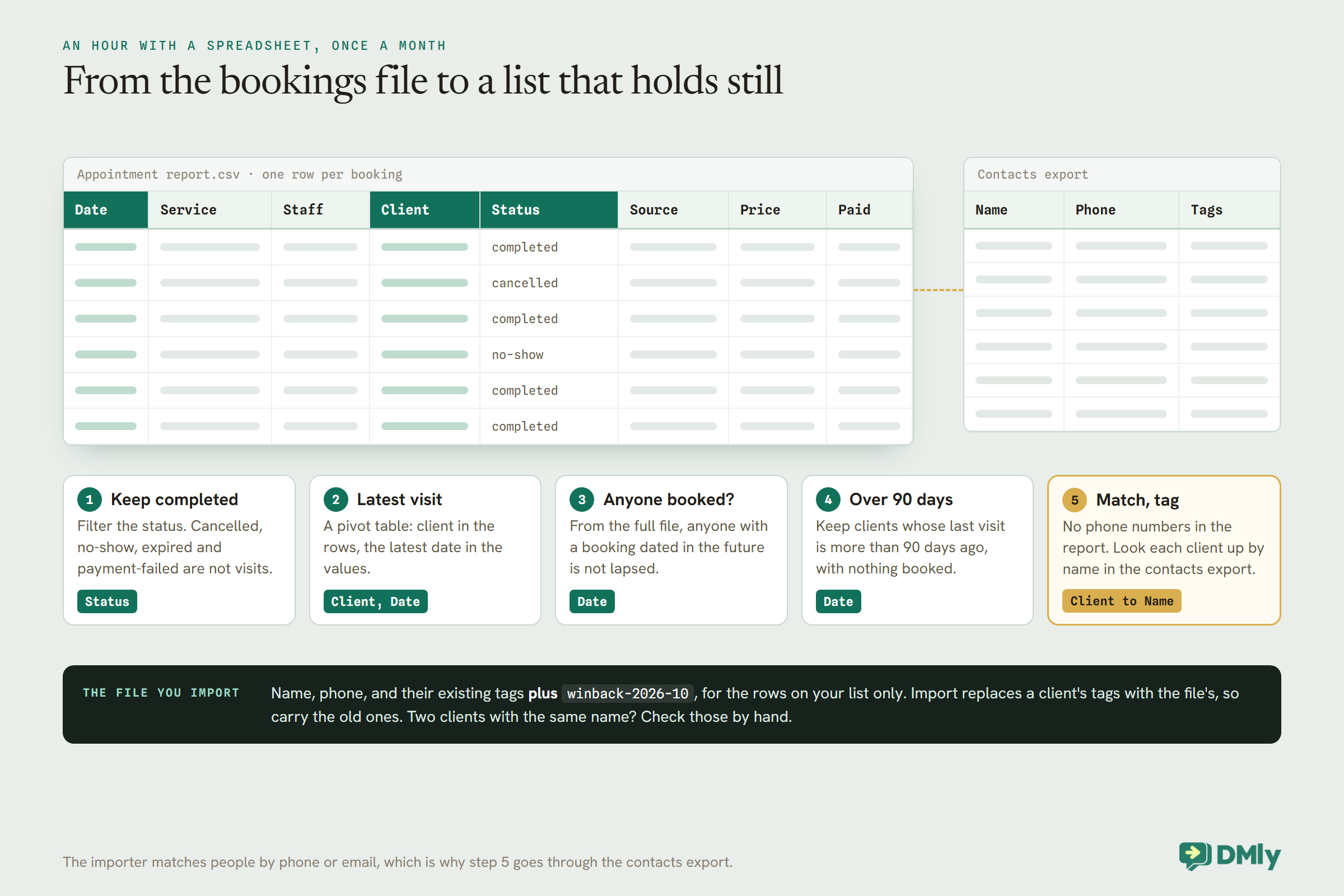Select the Source column header

pyautogui.click(x=673, y=209)
